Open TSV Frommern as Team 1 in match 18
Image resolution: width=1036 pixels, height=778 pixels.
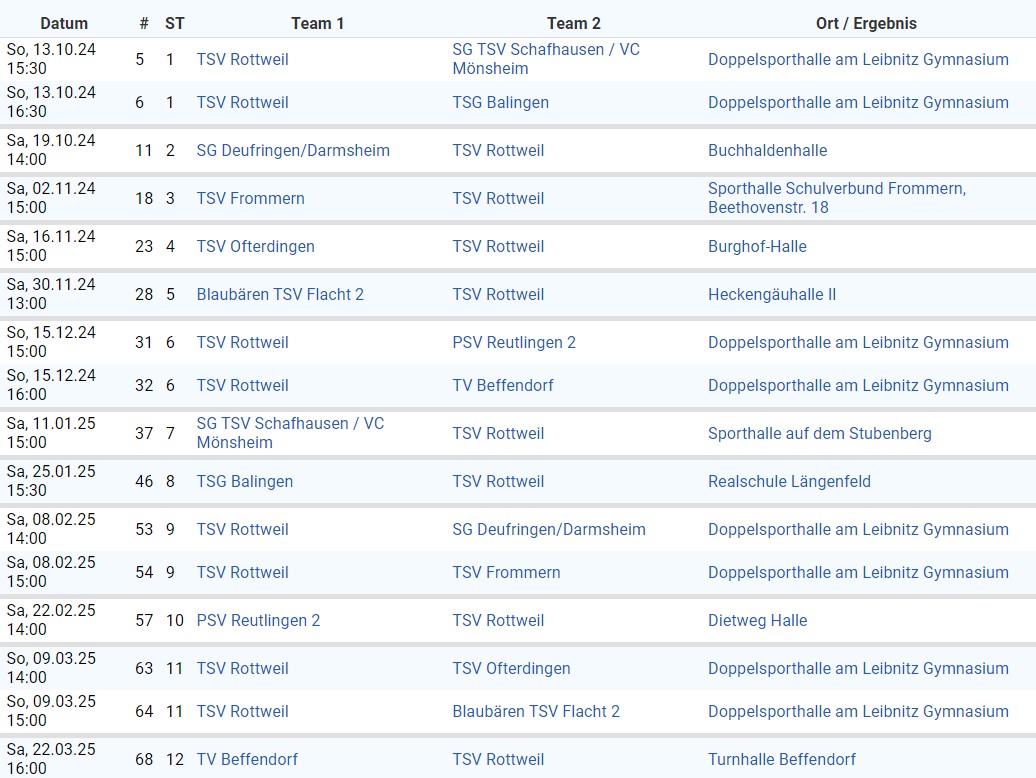(x=250, y=199)
